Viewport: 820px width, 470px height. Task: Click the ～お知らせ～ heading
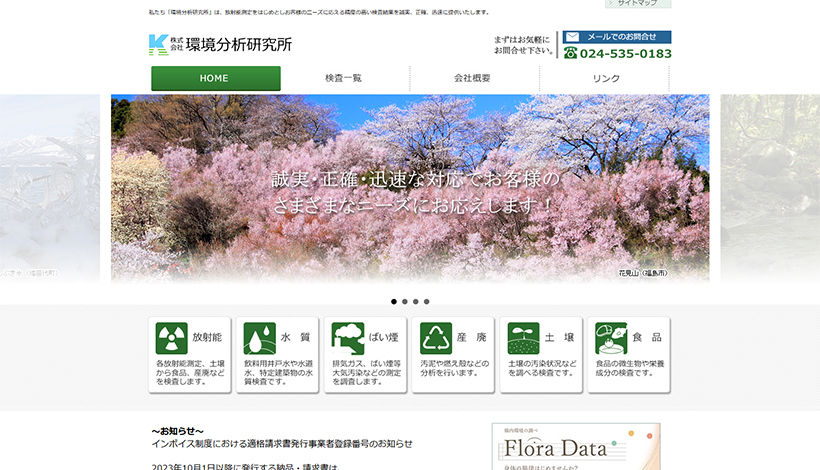177,431
